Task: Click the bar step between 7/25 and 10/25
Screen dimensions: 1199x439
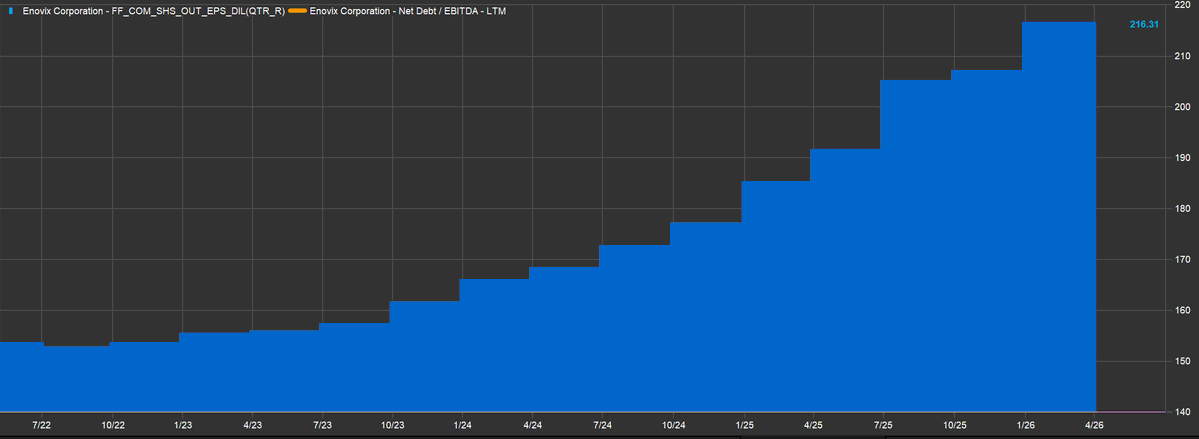Action: pyautogui.click(x=916, y=246)
